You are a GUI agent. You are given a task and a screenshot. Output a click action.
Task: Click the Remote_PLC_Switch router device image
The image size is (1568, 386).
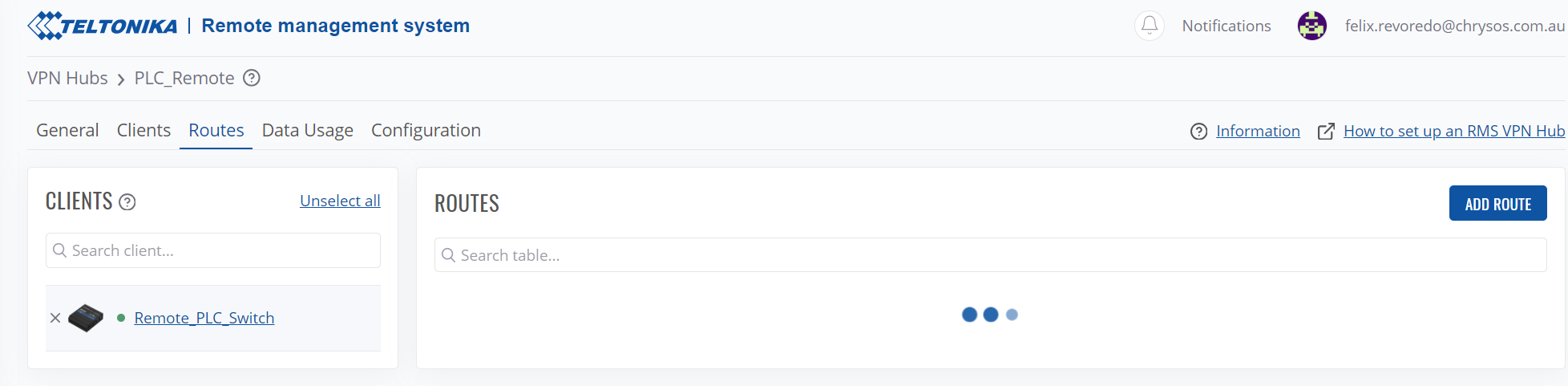coord(86,318)
